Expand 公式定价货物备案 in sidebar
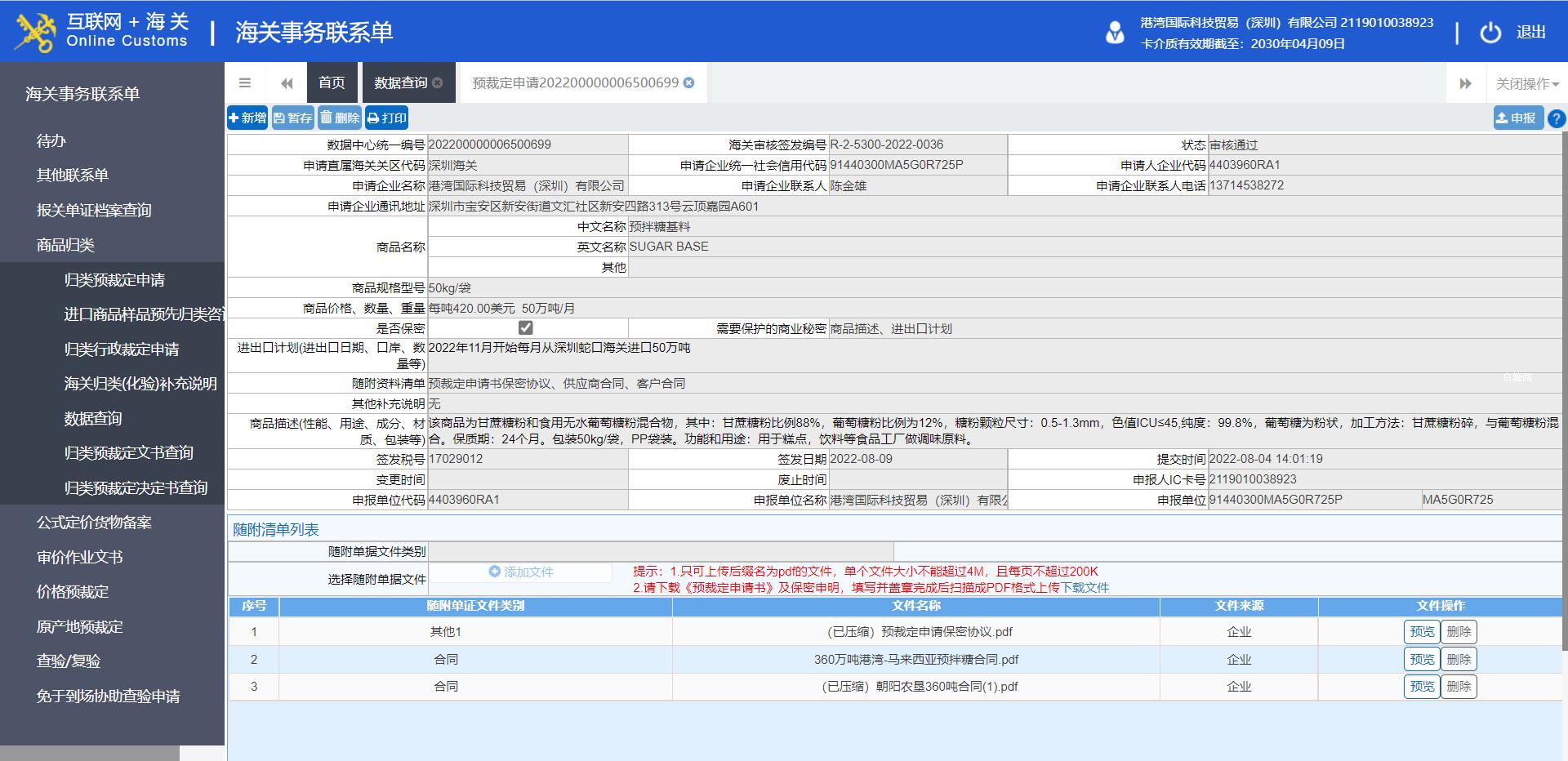 [94, 523]
